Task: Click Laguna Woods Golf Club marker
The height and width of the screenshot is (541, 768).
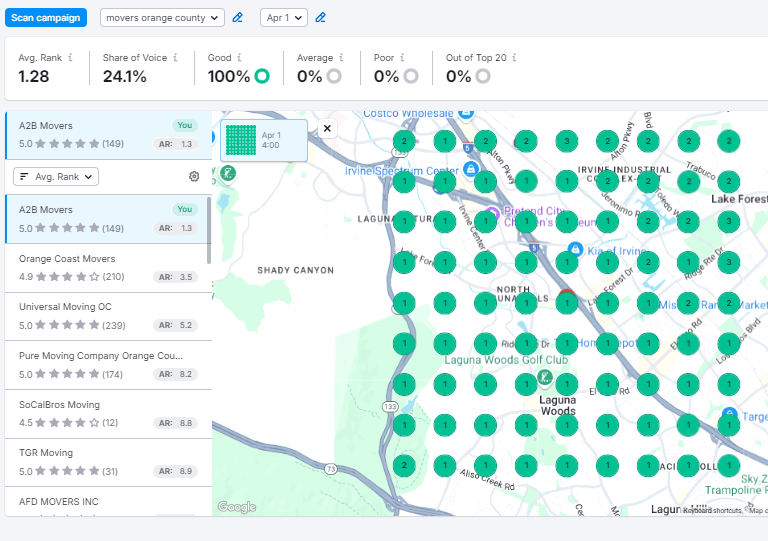Action: [545, 377]
